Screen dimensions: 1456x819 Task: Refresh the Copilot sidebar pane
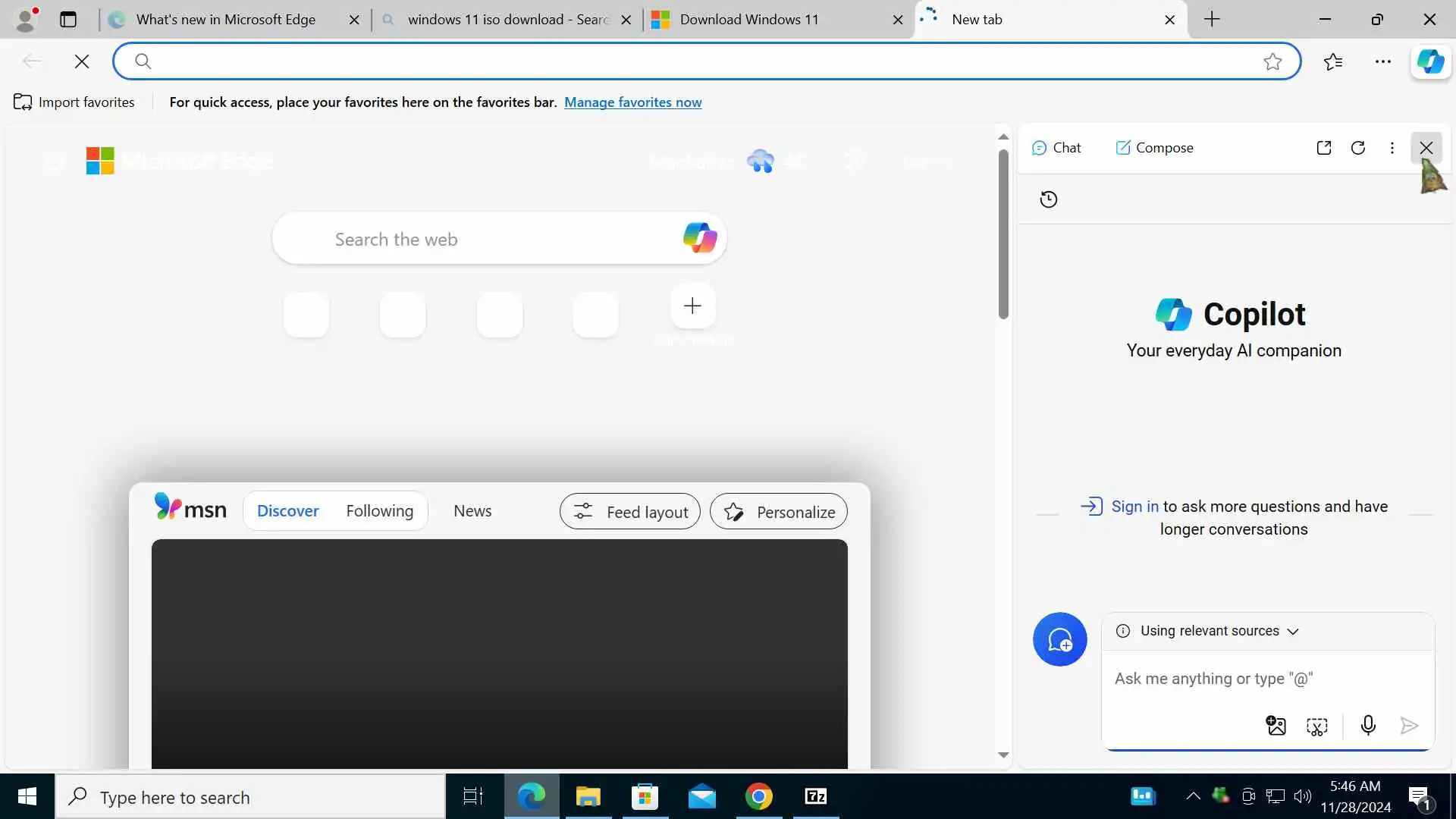[1358, 148]
